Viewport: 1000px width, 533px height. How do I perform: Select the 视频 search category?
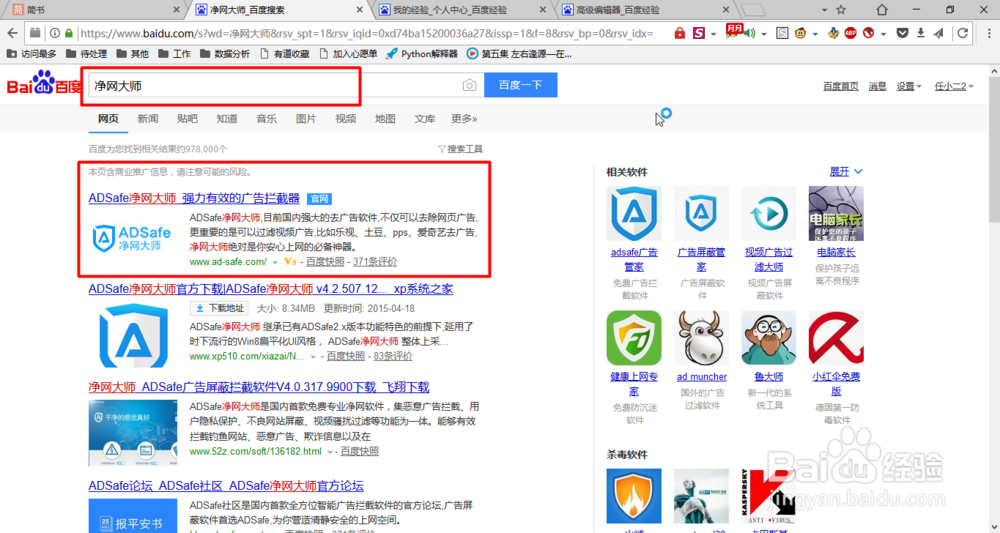point(346,119)
